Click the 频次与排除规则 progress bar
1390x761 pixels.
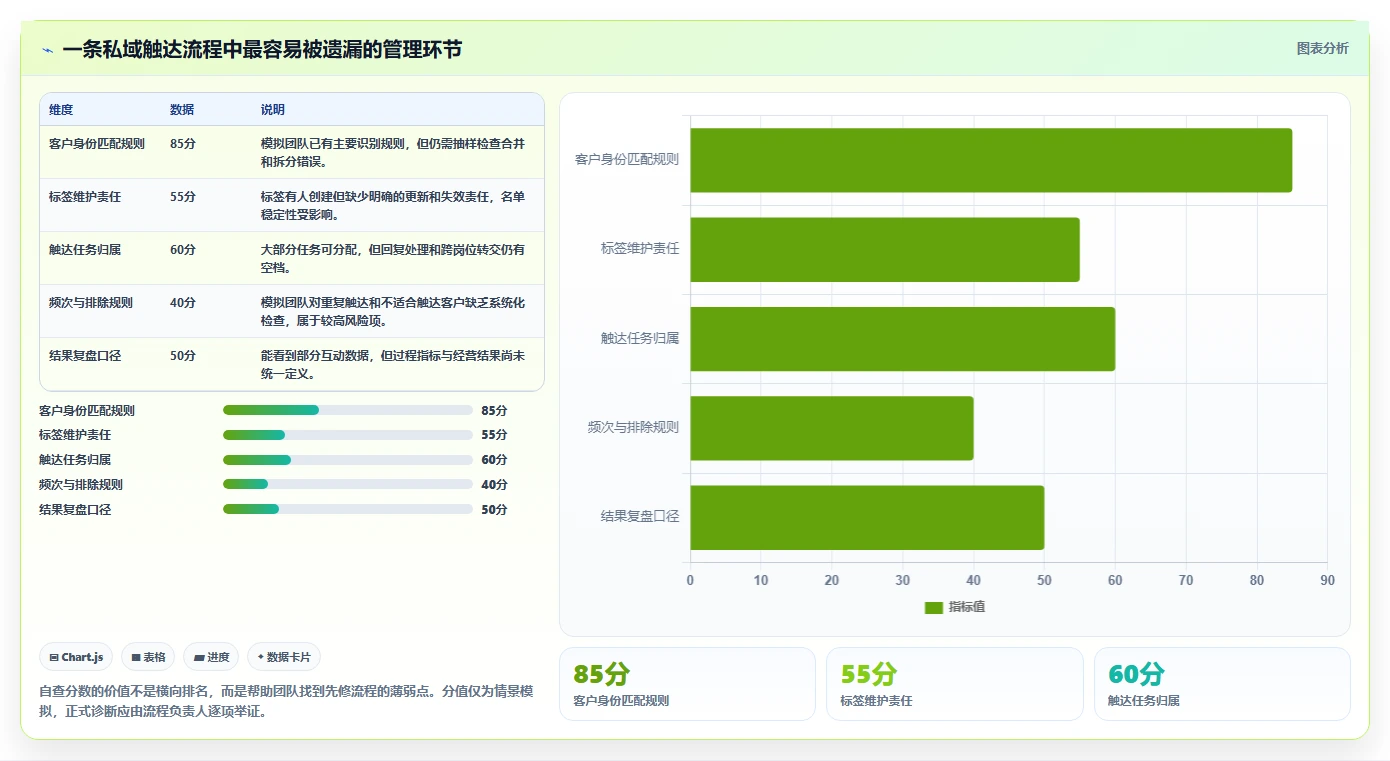(347, 484)
